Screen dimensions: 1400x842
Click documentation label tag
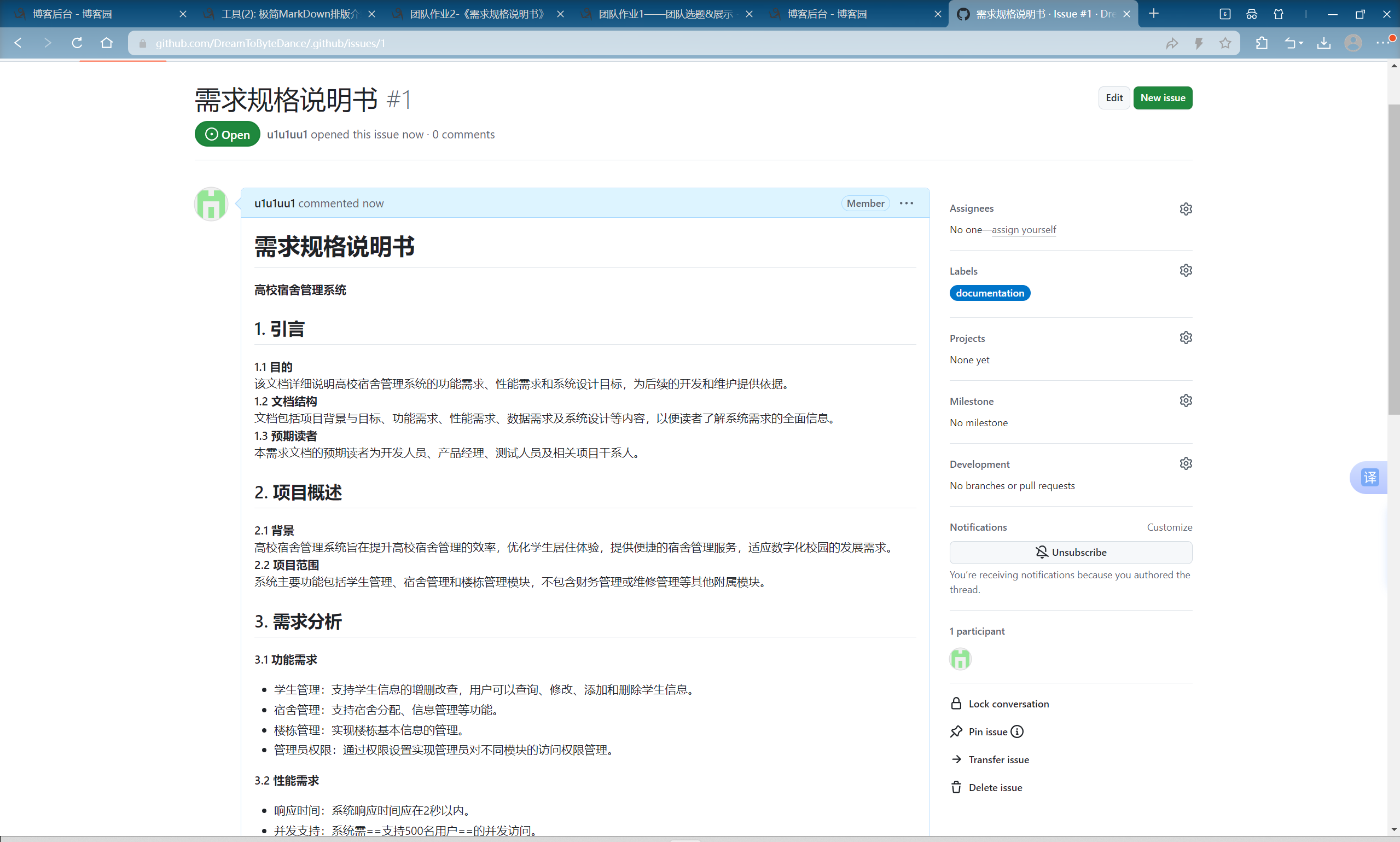point(989,293)
